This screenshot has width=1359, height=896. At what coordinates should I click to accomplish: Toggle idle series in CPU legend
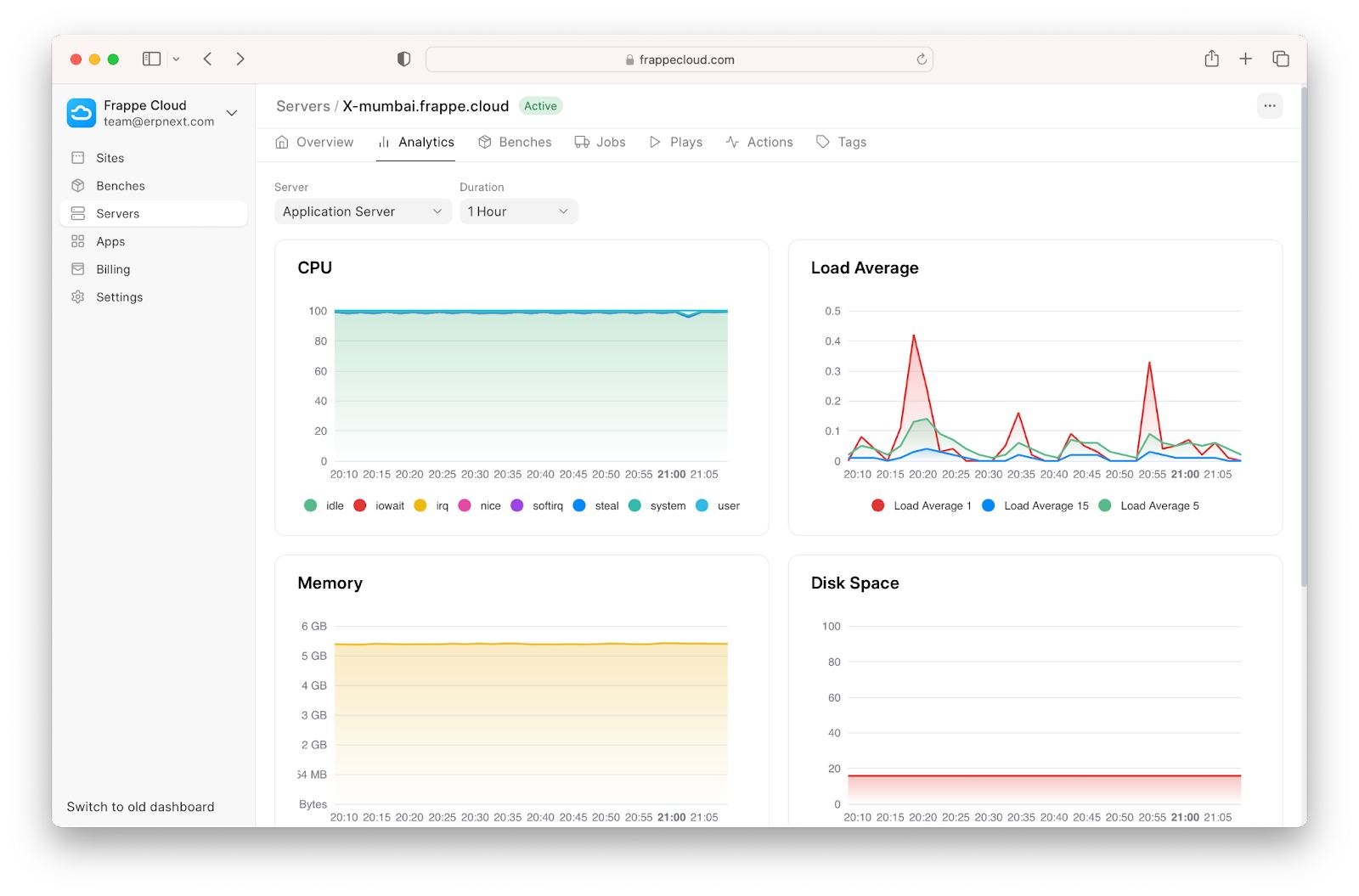(324, 505)
